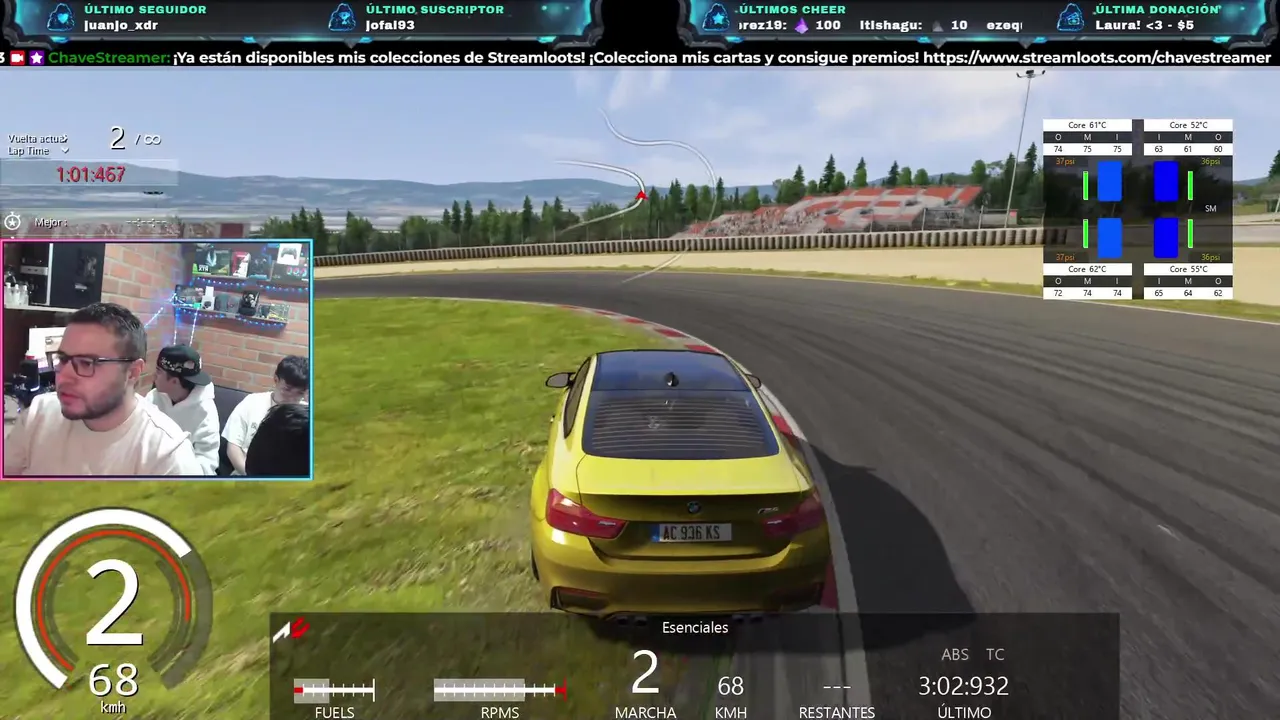Click the car's AC 936 KS license plate
This screenshot has height=720, width=1280.
(x=692, y=533)
